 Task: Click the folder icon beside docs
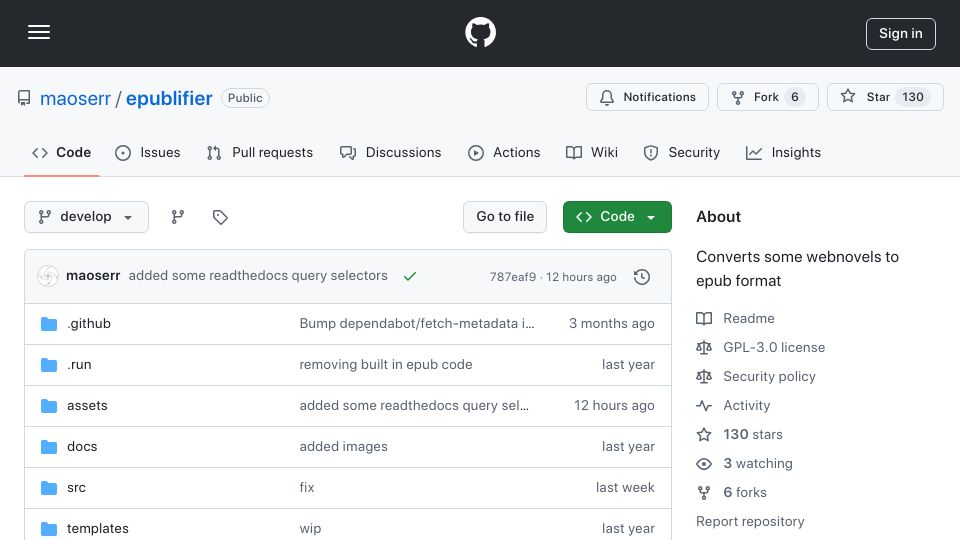[x=49, y=446]
